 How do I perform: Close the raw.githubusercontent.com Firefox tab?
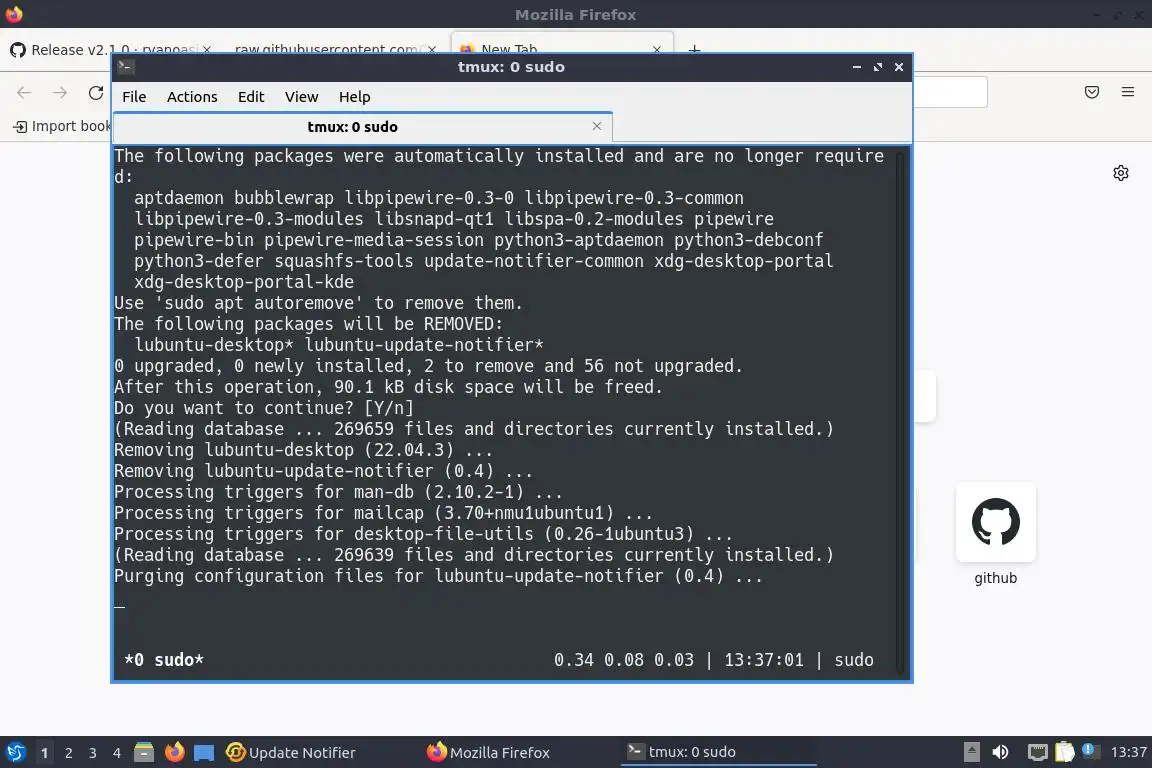coord(432,49)
